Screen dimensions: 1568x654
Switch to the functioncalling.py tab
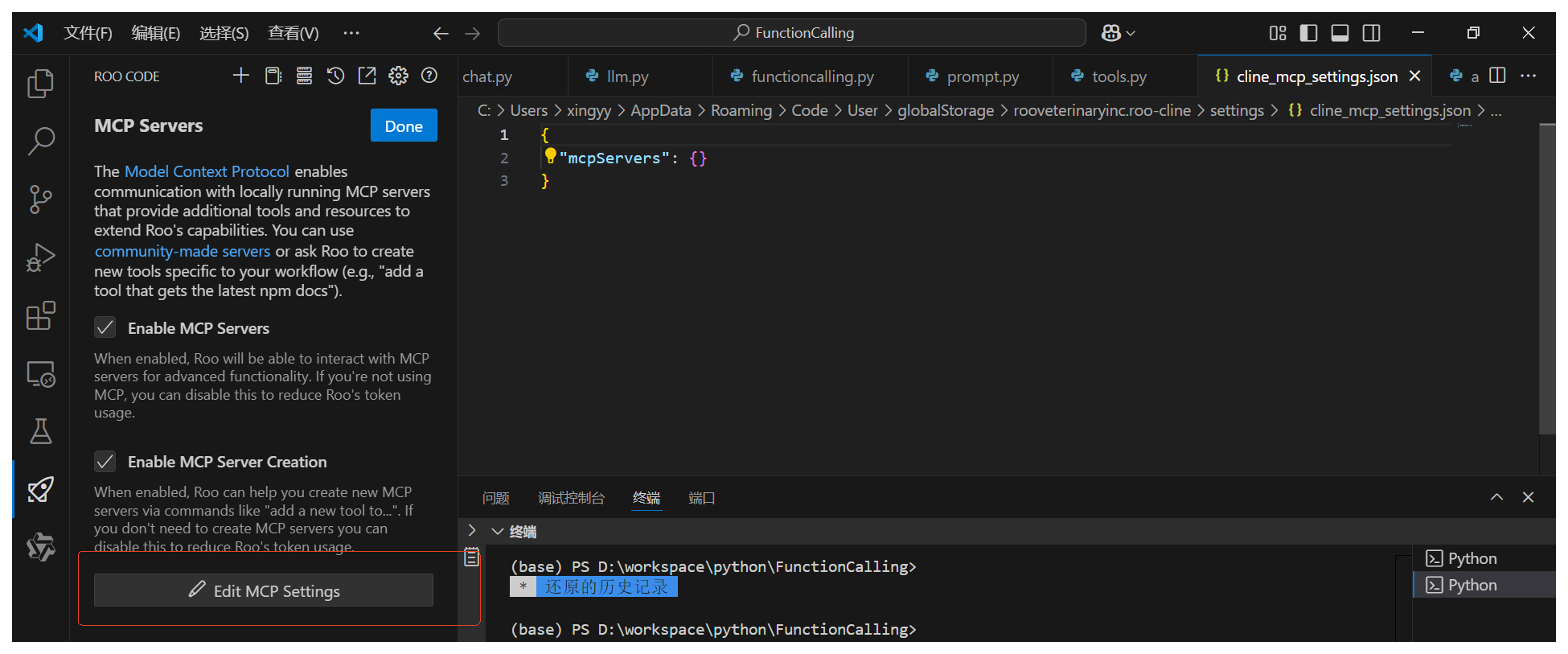pos(811,76)
